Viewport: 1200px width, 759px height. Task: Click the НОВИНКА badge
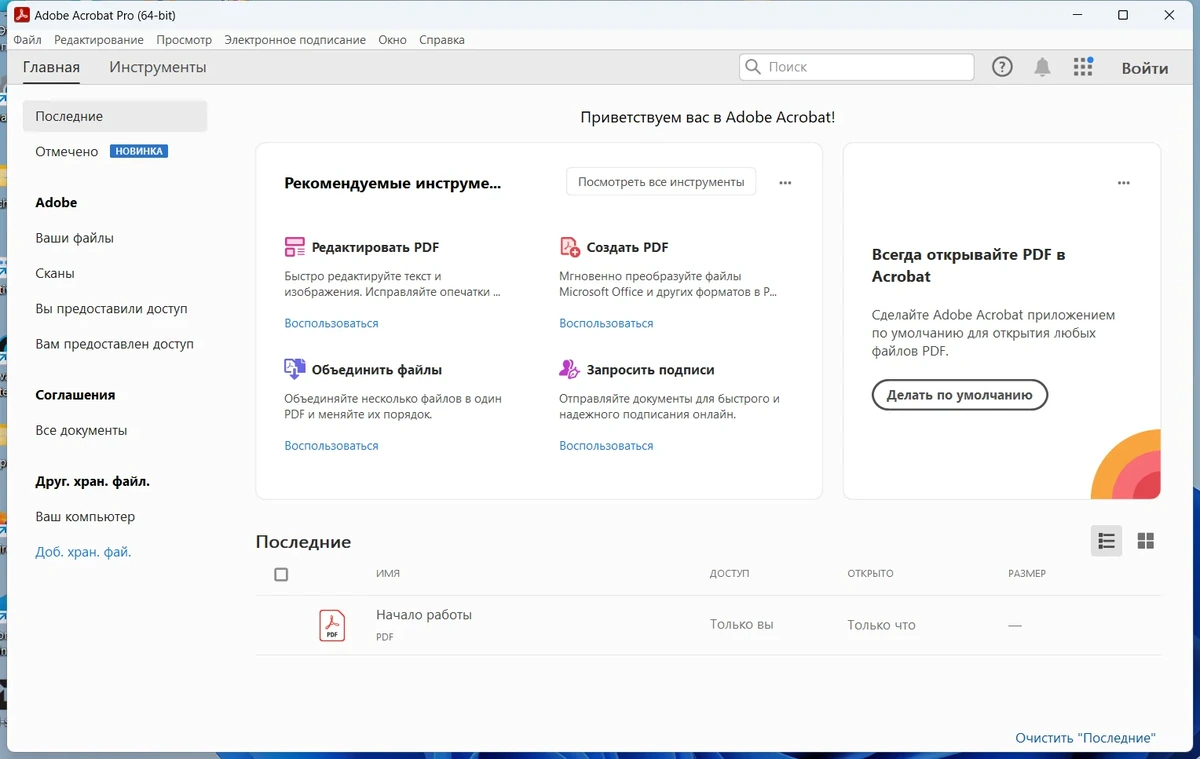[138, 151]
